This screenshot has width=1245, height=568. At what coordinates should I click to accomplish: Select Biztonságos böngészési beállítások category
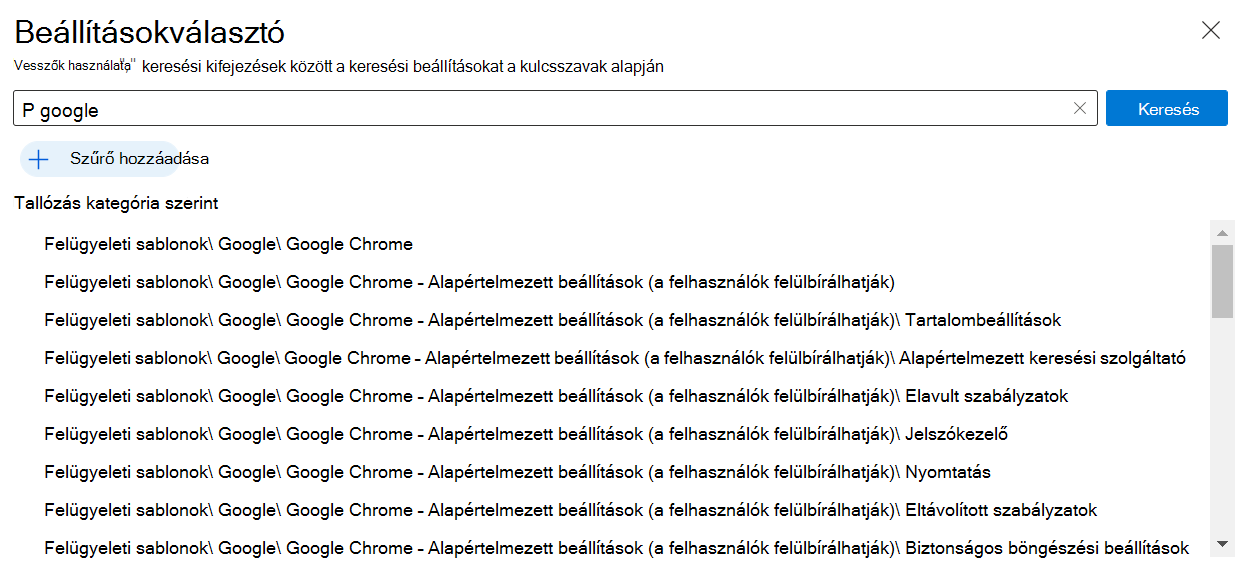point(617,548)
